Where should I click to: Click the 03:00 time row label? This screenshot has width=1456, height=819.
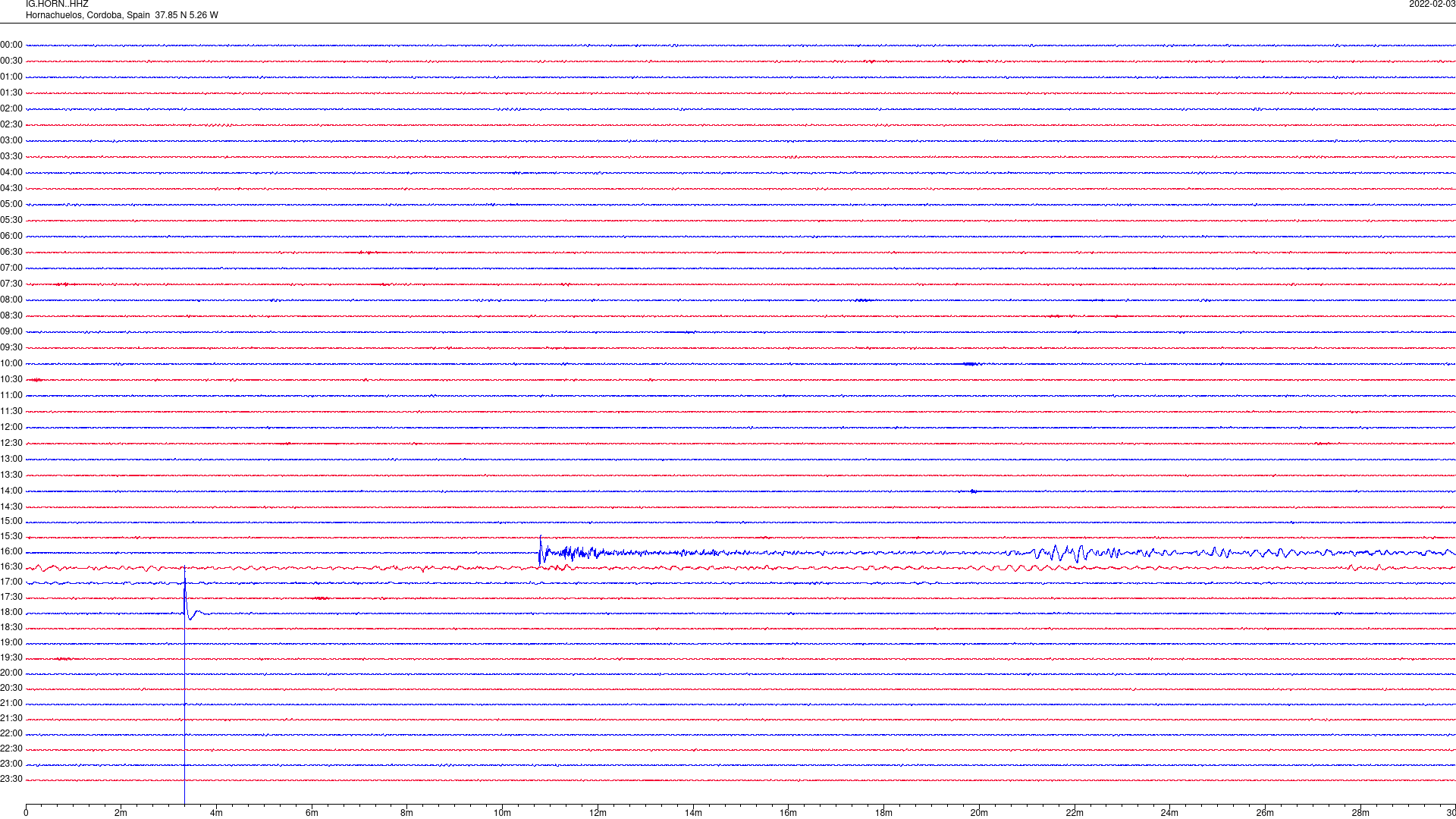11,140
